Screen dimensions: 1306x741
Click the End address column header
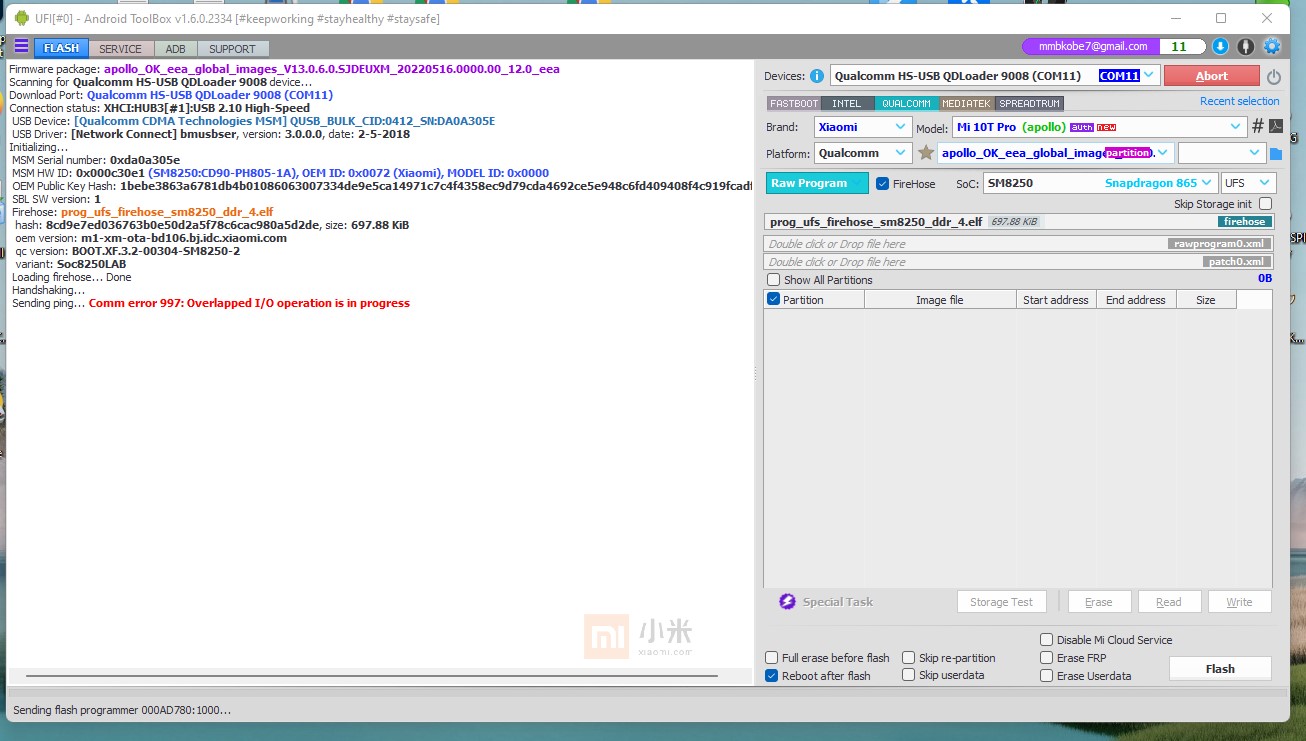[1136, 300]
